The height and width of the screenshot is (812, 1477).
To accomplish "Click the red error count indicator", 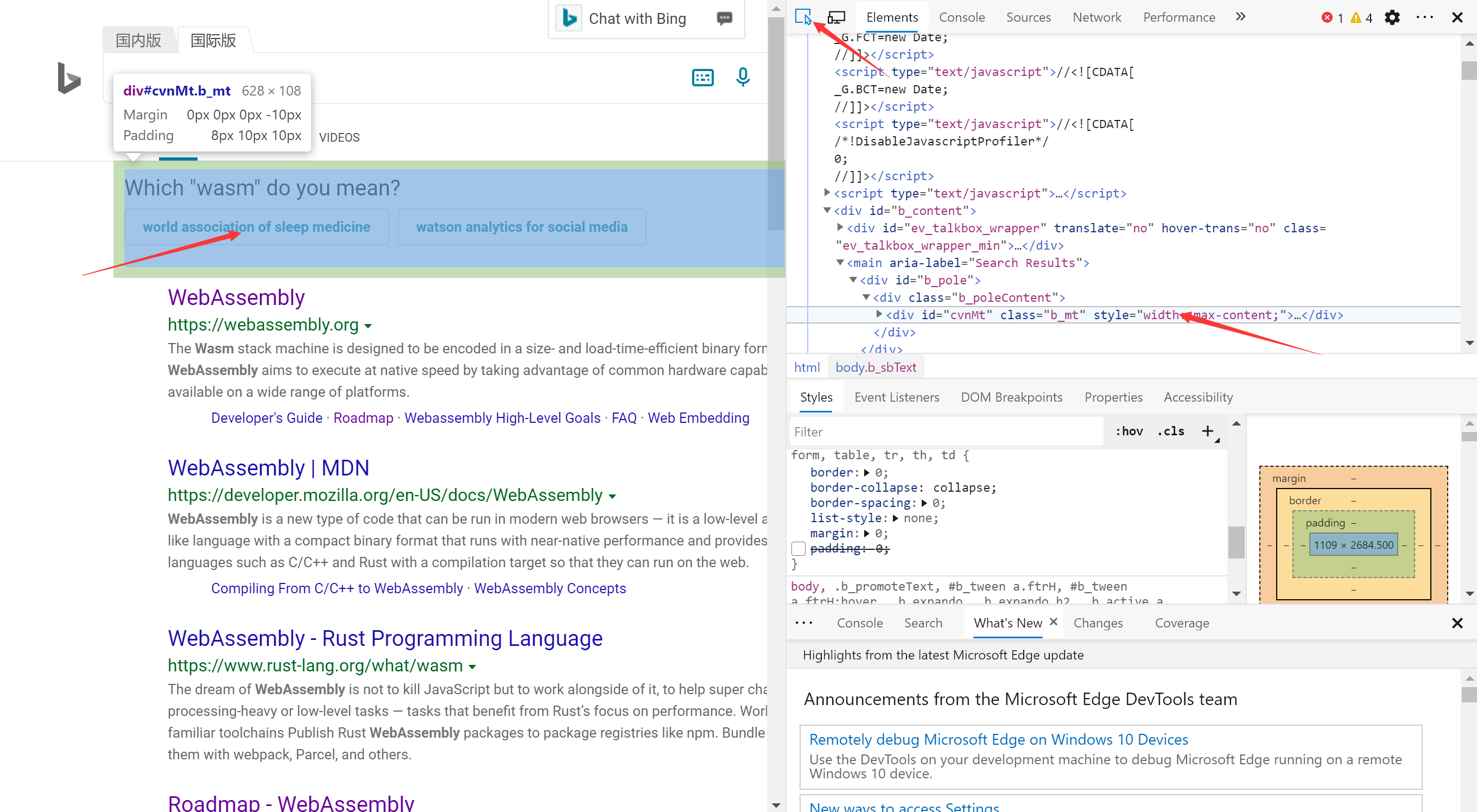I will pos(1332,17).
